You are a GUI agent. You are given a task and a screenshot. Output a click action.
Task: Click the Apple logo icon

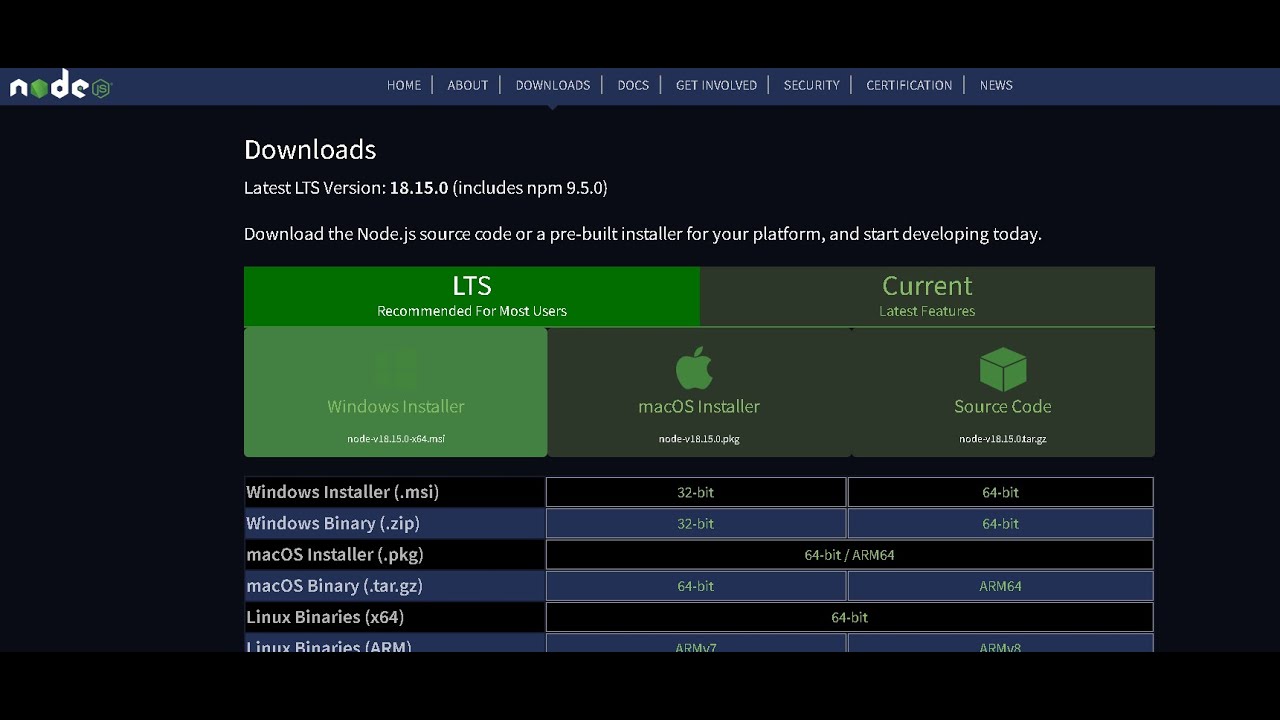pyautogui.click(x=695, y=368)
